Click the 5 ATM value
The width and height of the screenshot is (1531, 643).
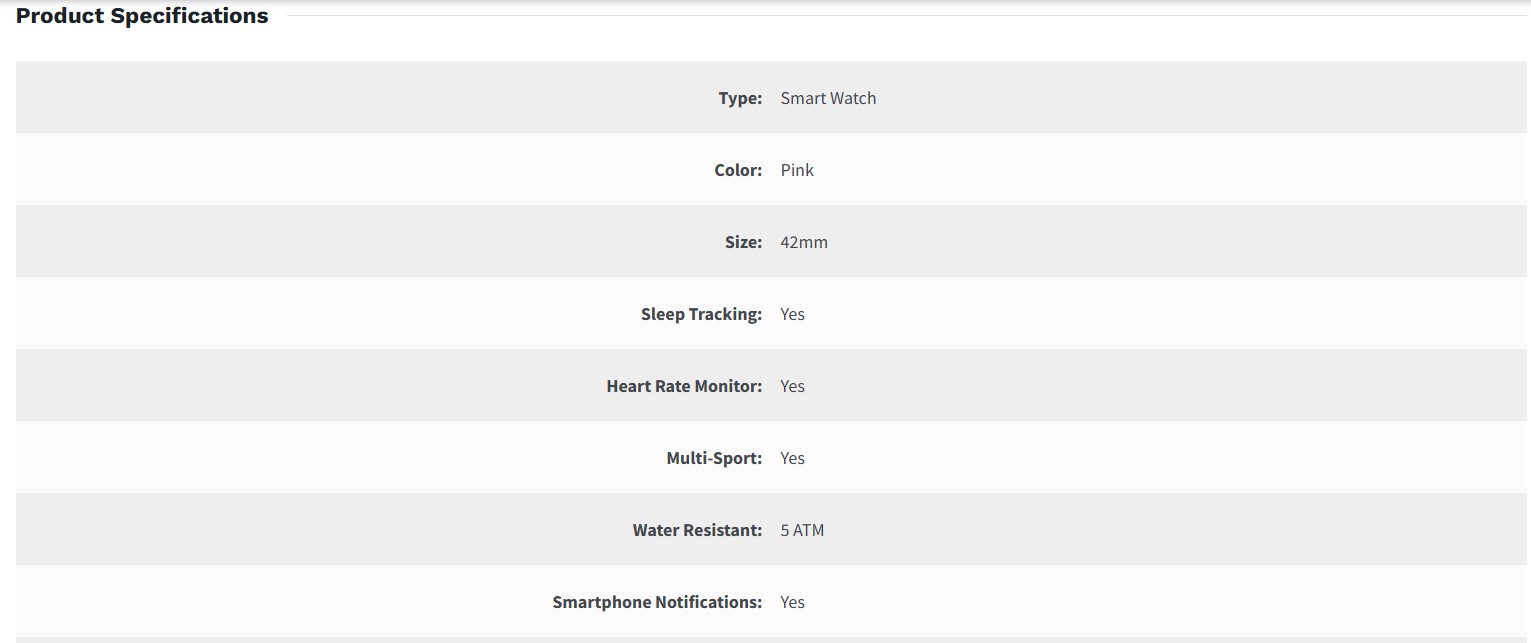802,530
